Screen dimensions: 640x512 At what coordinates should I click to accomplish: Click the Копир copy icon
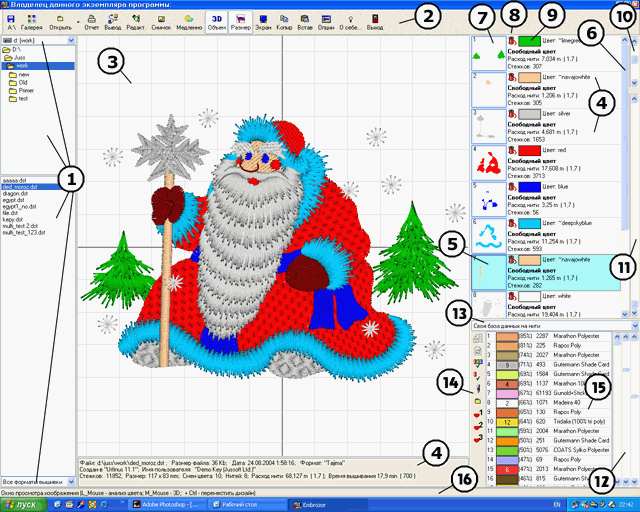(284, 22)
